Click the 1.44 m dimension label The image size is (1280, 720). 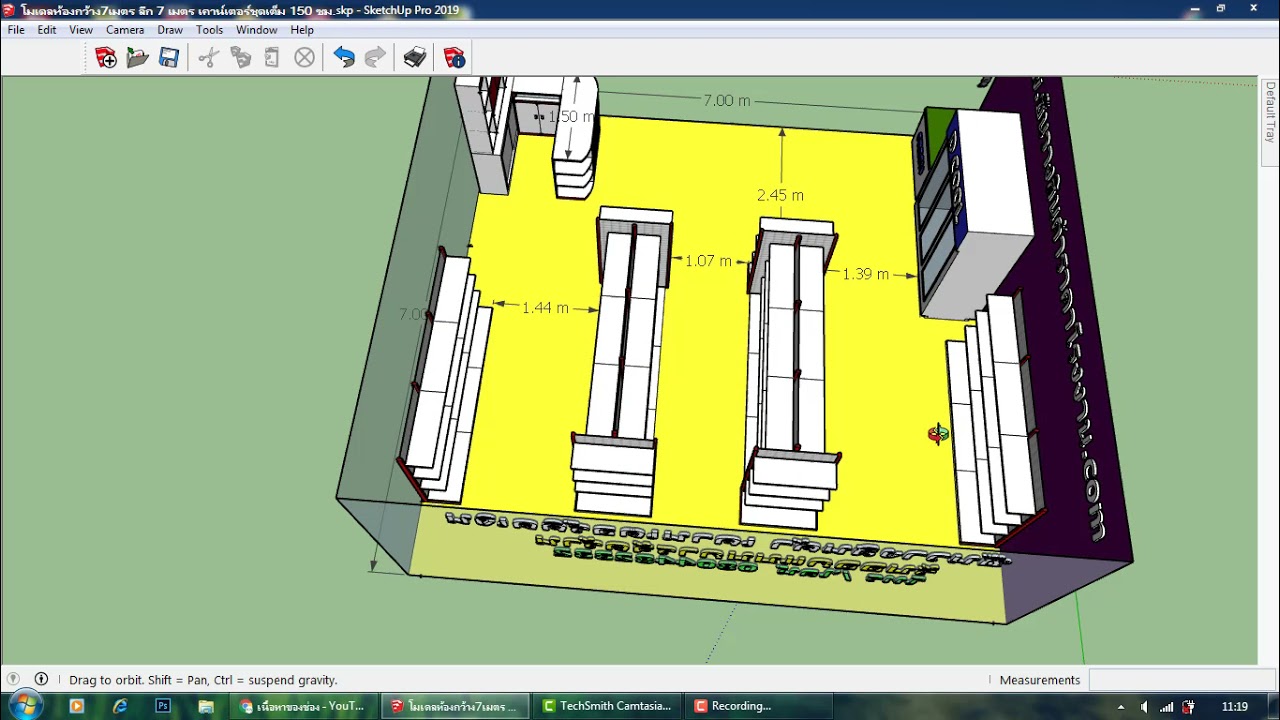(x=545, y=308)
